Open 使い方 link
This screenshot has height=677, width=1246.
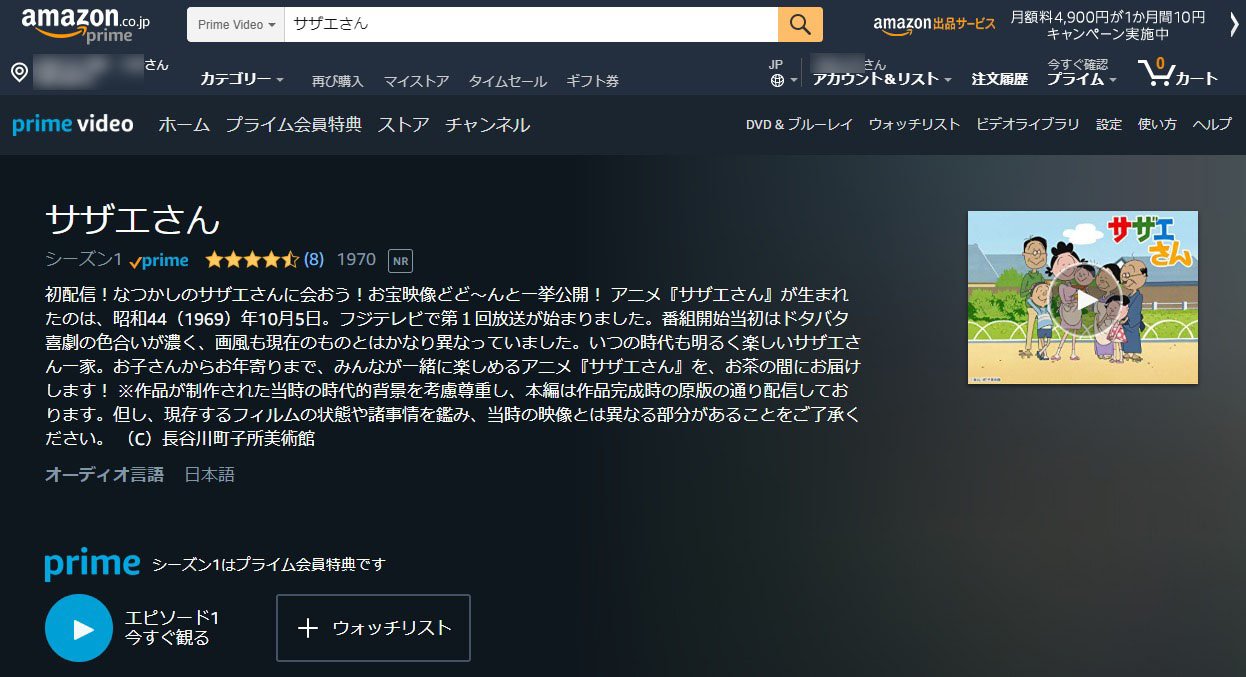pyautogui.click(x=1157, y=125)
